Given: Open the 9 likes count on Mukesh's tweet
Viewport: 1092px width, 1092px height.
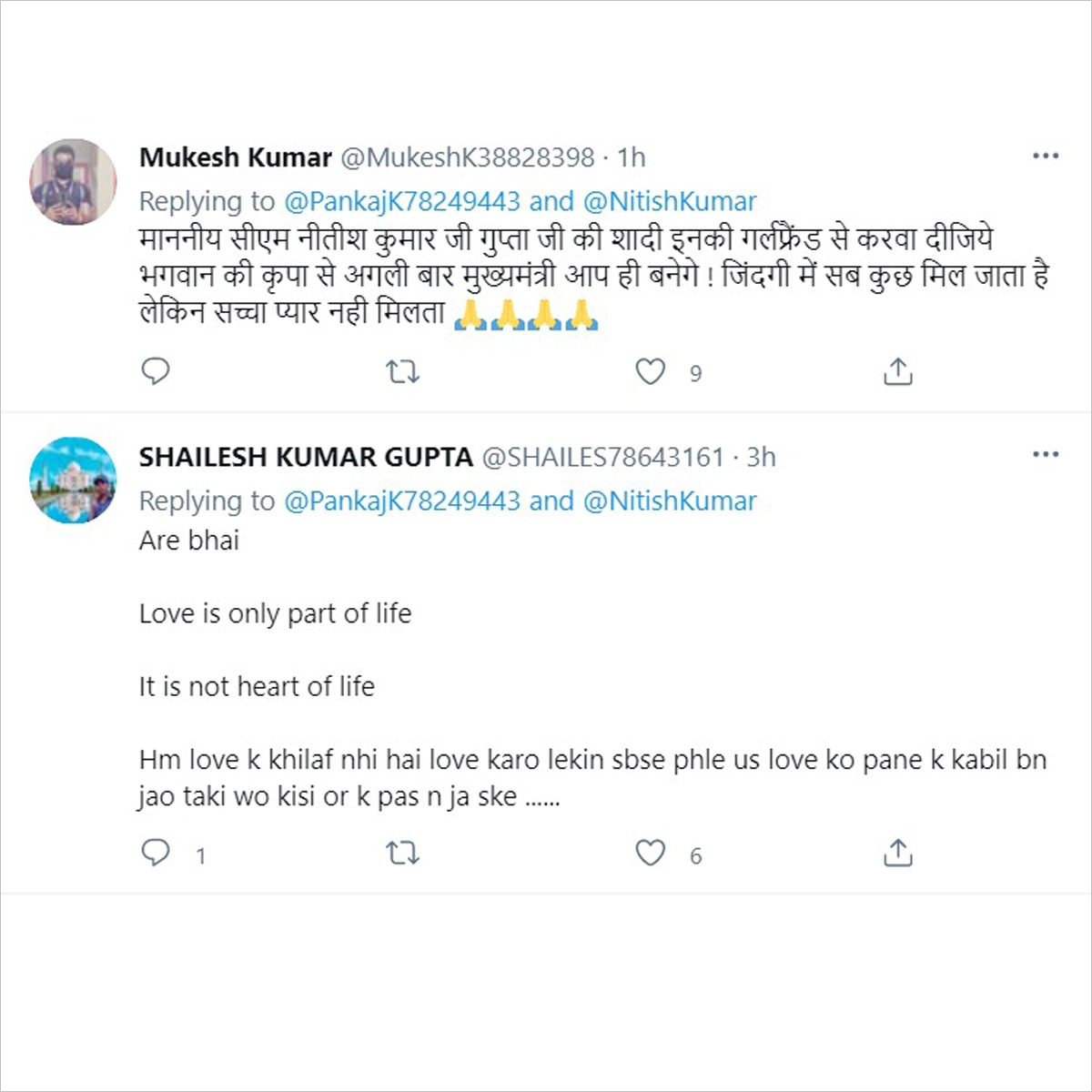Looking at the screenshot, I should tap(697, 372).
